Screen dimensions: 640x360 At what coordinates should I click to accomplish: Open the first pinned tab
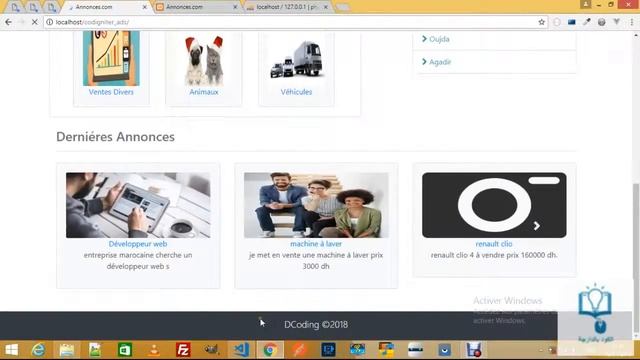pos(15,7)
